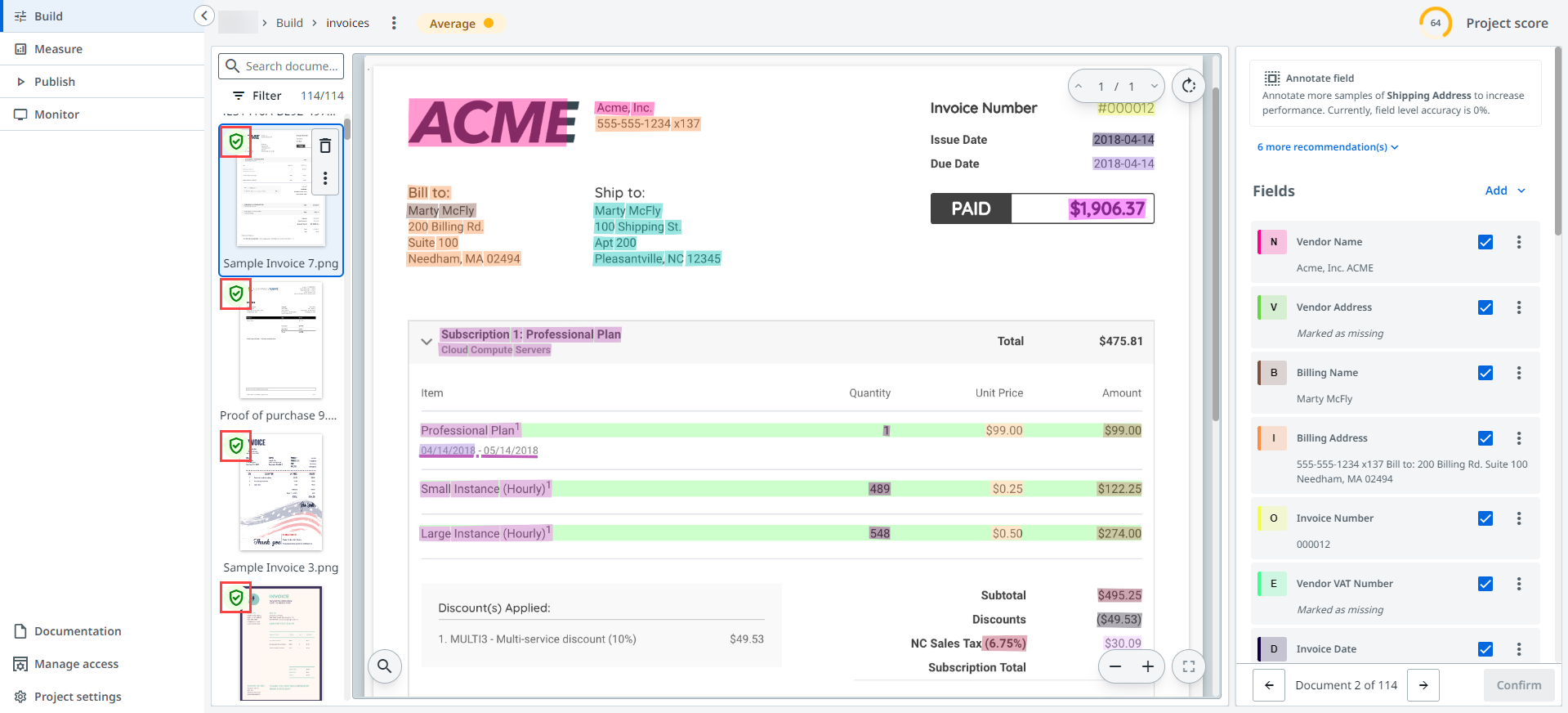This screenshot has height=713, width=1568.
Task: Delete Sample Invoice 7.png document
Action: point(325,146)
